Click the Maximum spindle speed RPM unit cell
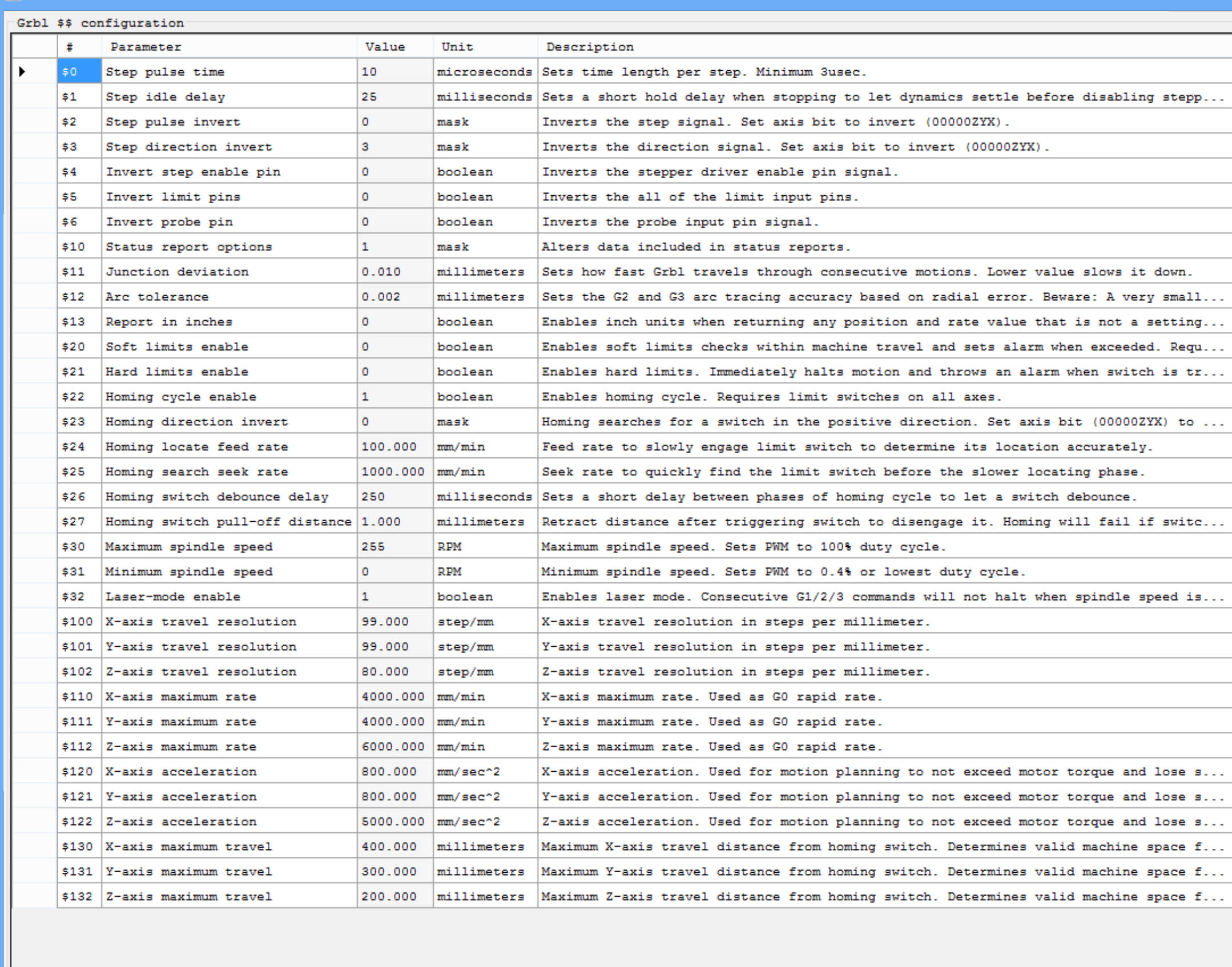 coord(485,547)
